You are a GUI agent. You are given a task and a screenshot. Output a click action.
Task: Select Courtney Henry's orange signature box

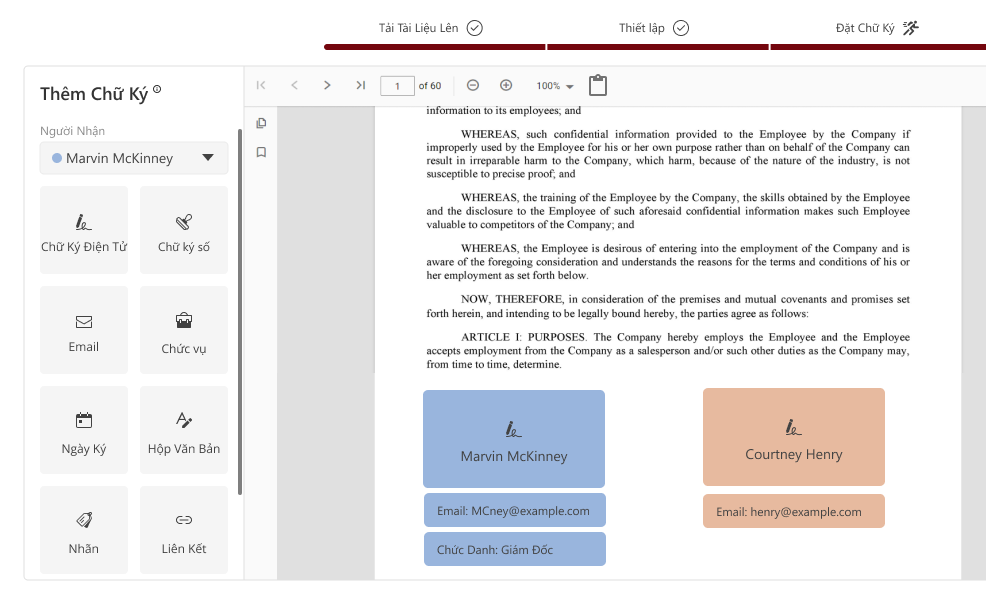[x=794, y=438]
